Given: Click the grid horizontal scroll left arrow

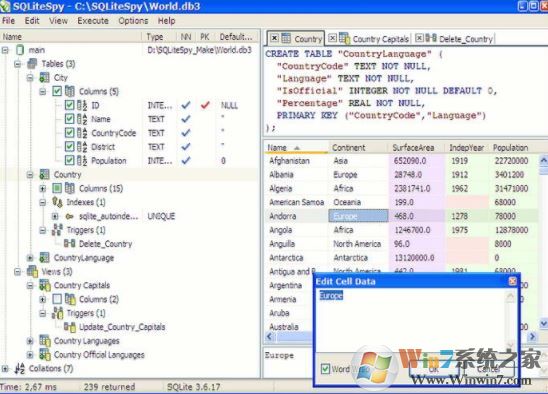Looking at the screenshot, I should coord(269,336).
